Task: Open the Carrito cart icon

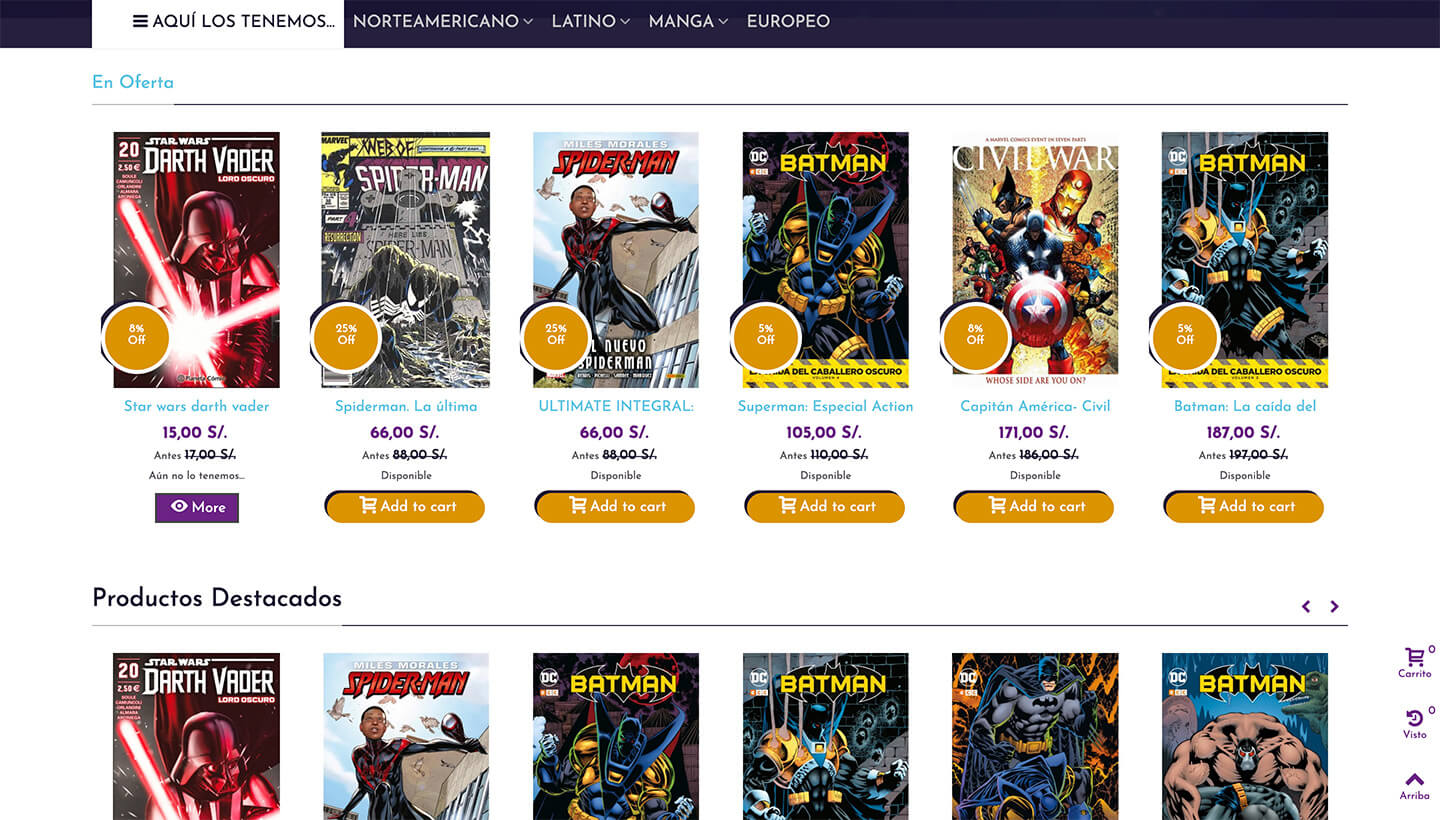Action: pyautogui.click(x=1414, y=658)
